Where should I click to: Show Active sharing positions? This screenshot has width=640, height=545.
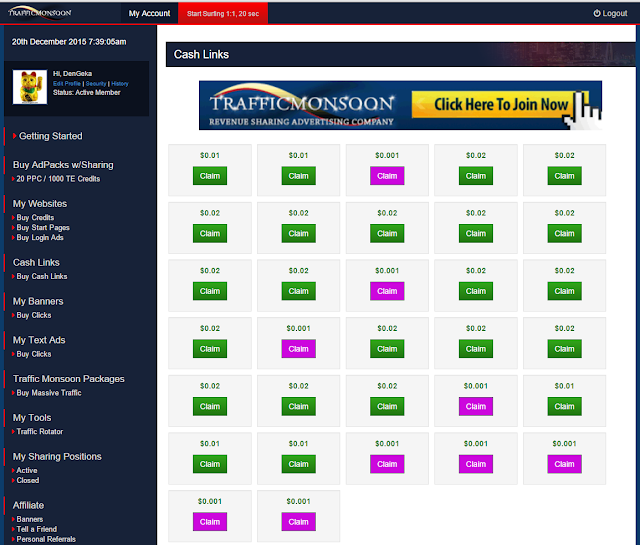pyautogui.click(x=27, y=470)
